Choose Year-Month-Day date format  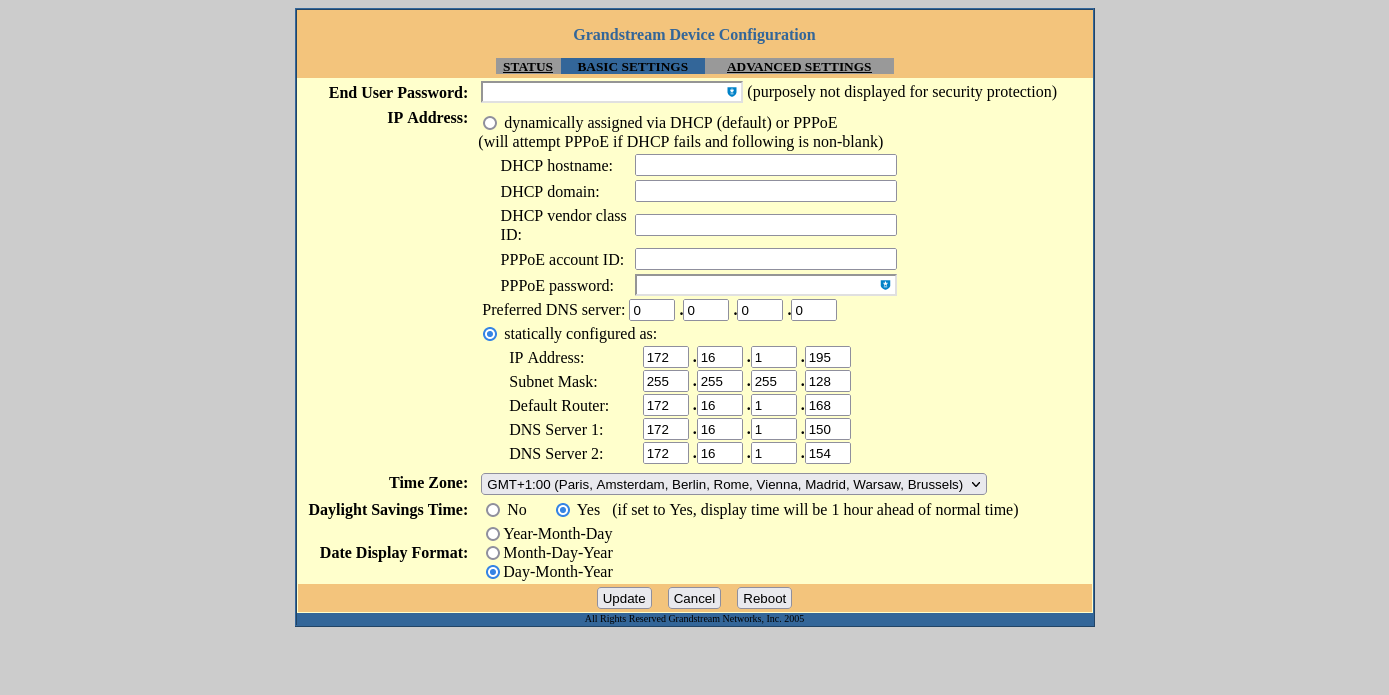[493, 534]
